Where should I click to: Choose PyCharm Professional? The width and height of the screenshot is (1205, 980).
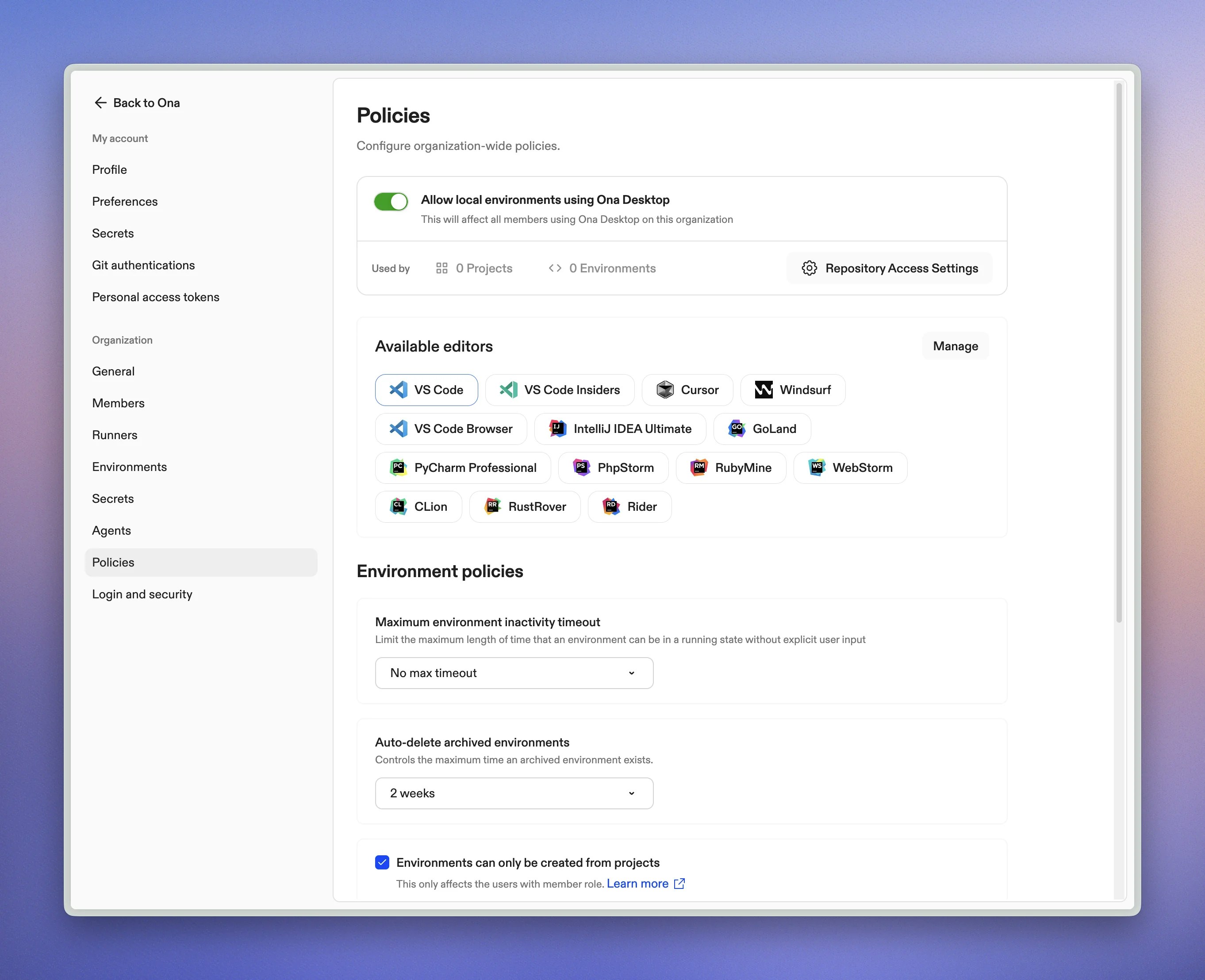pos(463,467)
